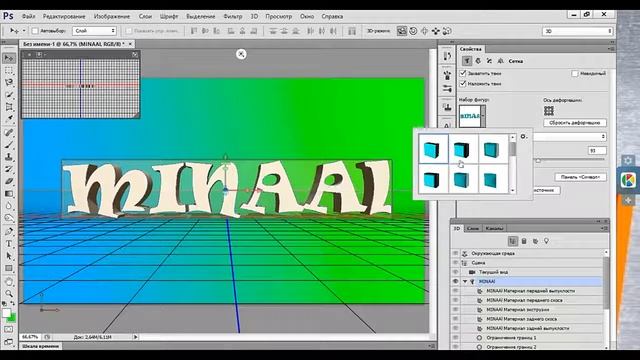Toggle the Catch Shadows checkbox
The image size is (640, 360).
pyautogui.click(x=463, y=73)
